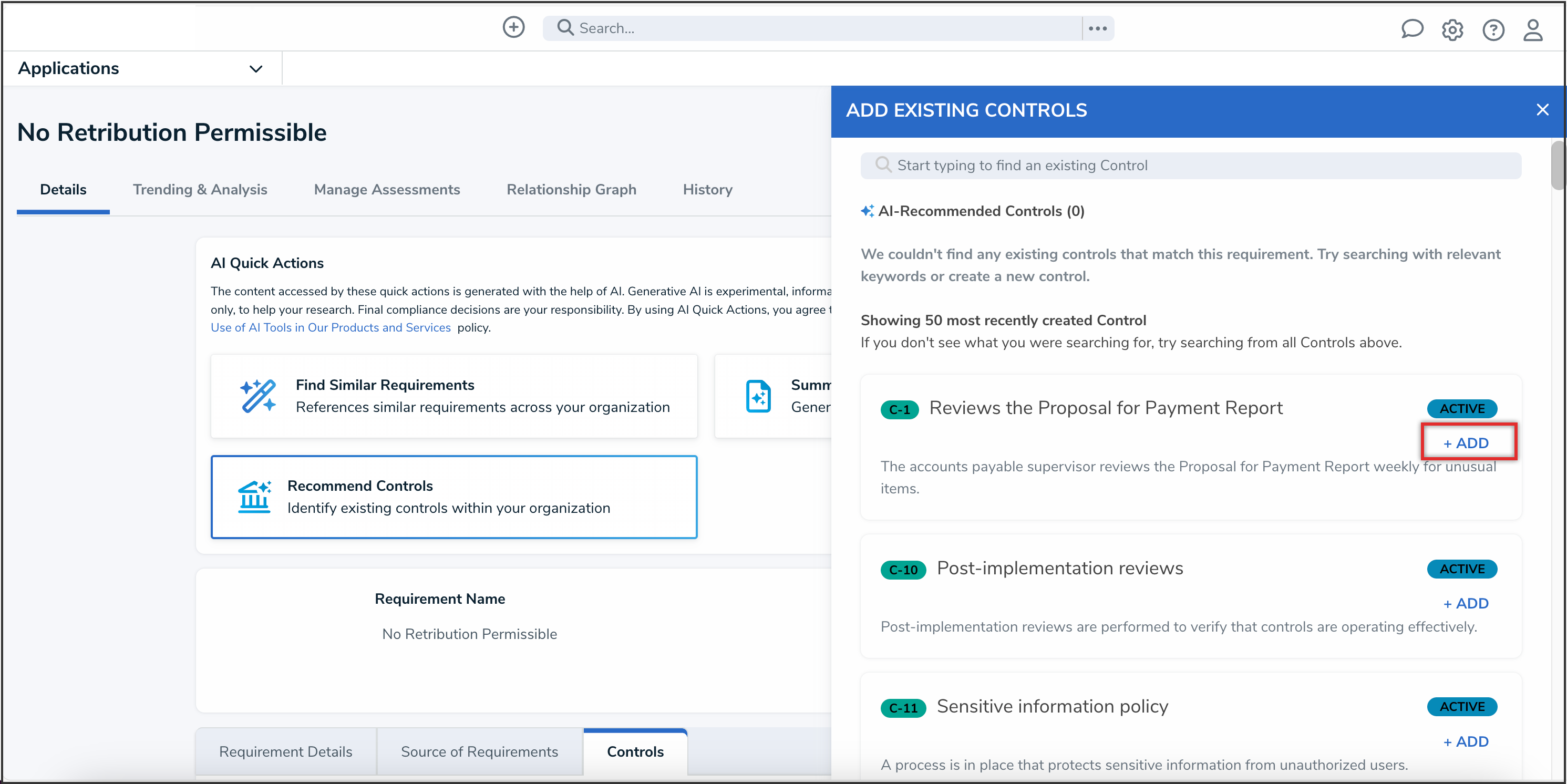Click the search options ellipsis icon
Image resolution: width=1567 pixels, height=784 pixels.
click(x=1097, y=28)
